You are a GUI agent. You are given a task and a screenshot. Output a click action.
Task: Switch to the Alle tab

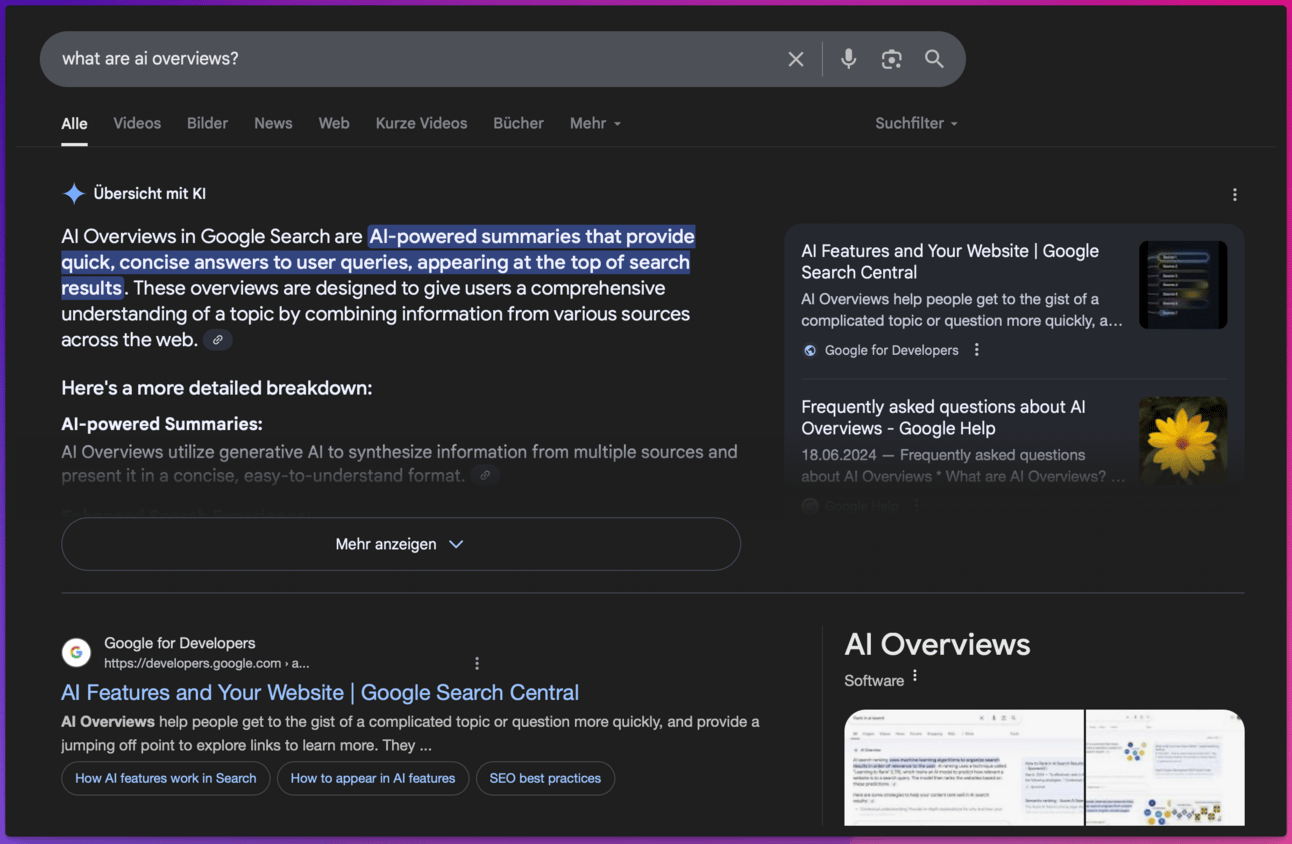tap(74, 124)
